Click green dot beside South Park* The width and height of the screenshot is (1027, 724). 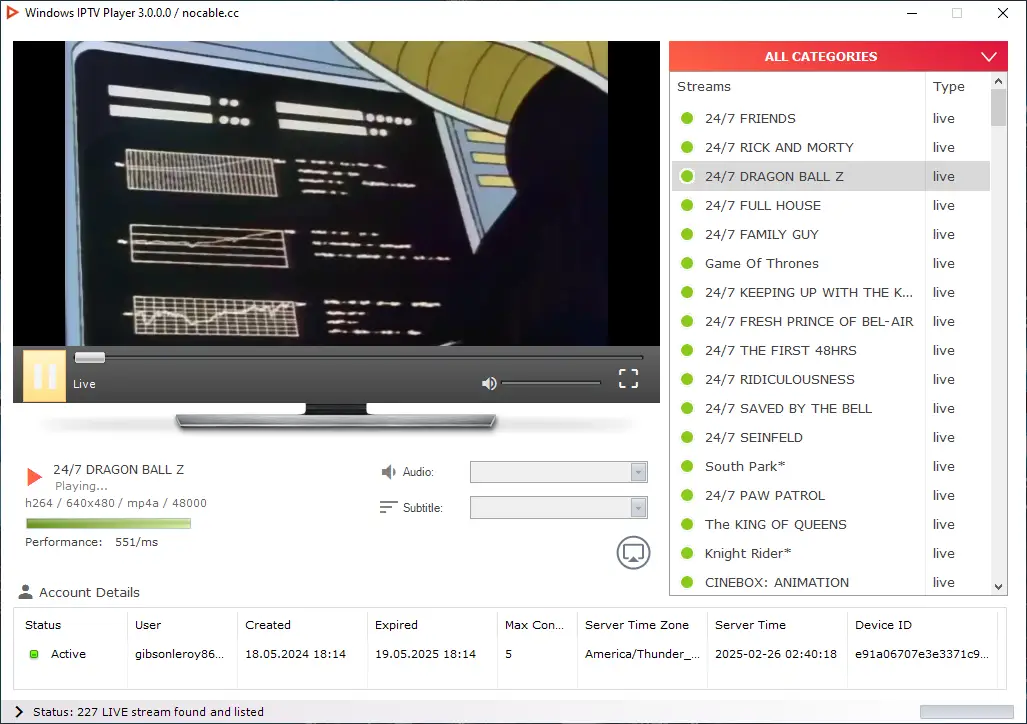click(x=687, y=466)
